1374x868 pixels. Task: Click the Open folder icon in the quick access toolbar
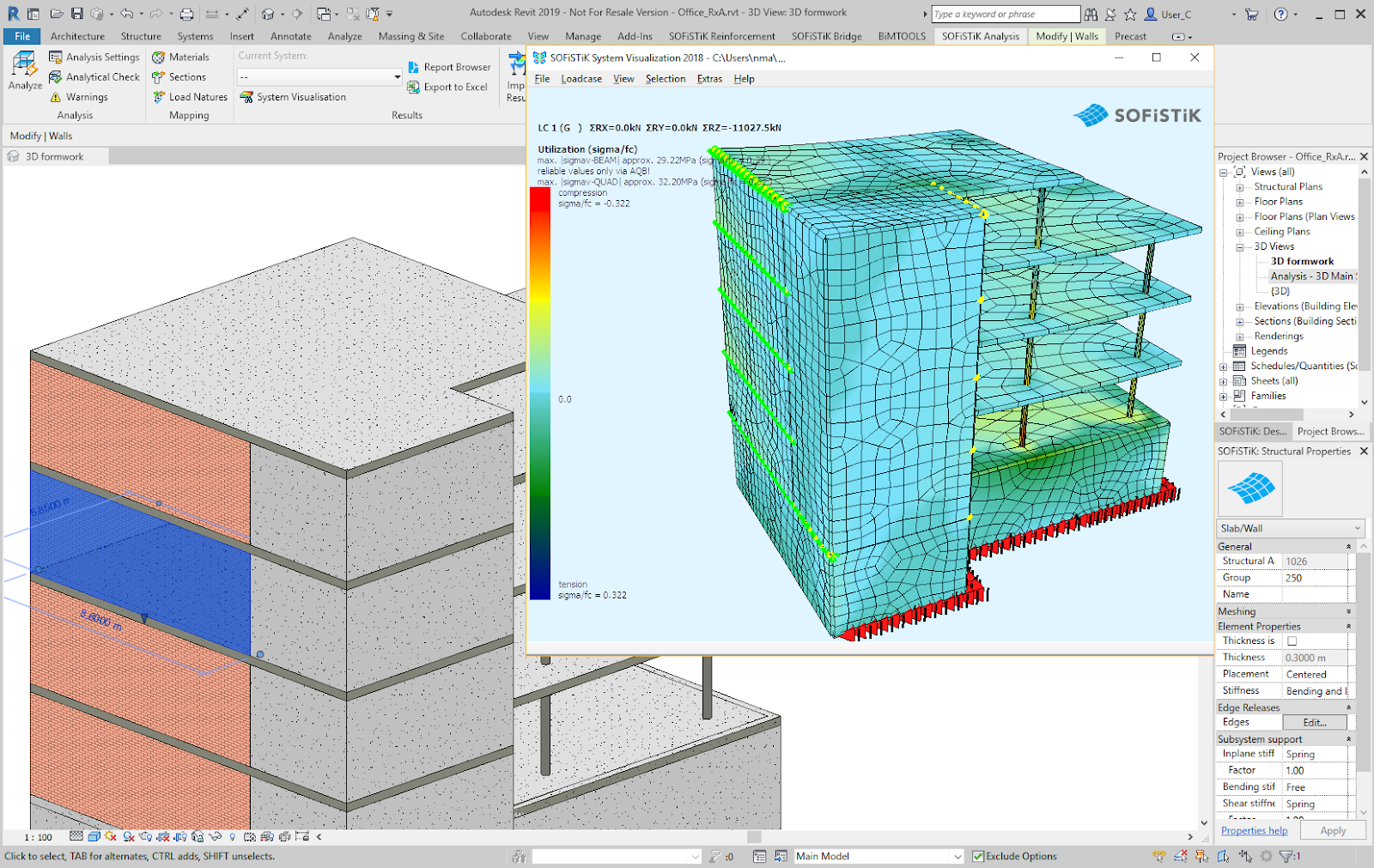pyautogui.click(x=57, y=14)
